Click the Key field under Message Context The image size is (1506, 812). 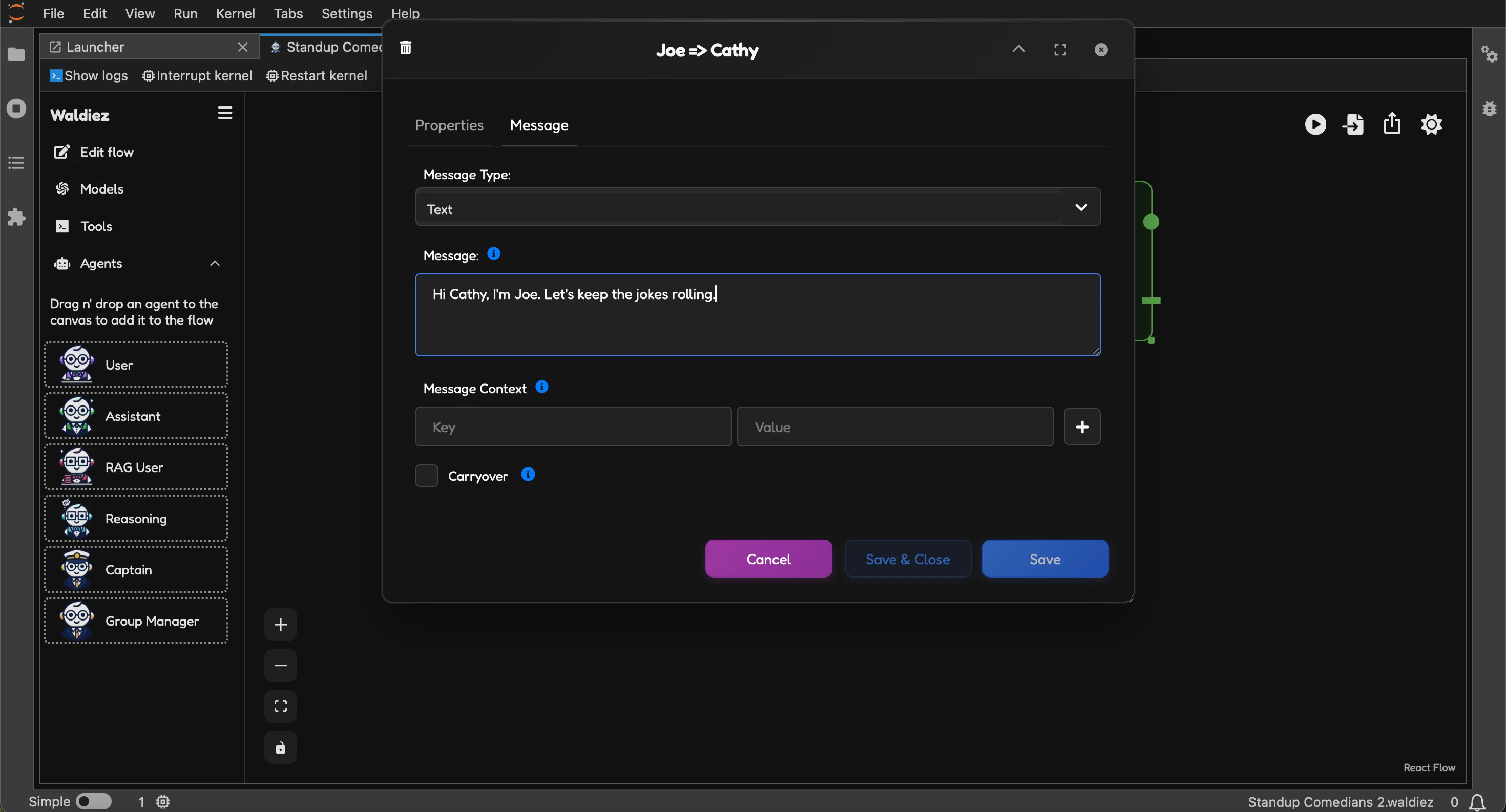coord(573,426)
